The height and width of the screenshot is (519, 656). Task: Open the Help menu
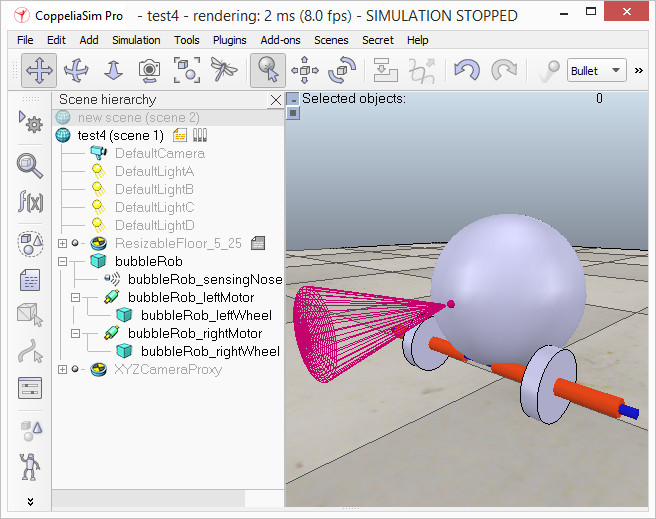(x=418, y=40)
